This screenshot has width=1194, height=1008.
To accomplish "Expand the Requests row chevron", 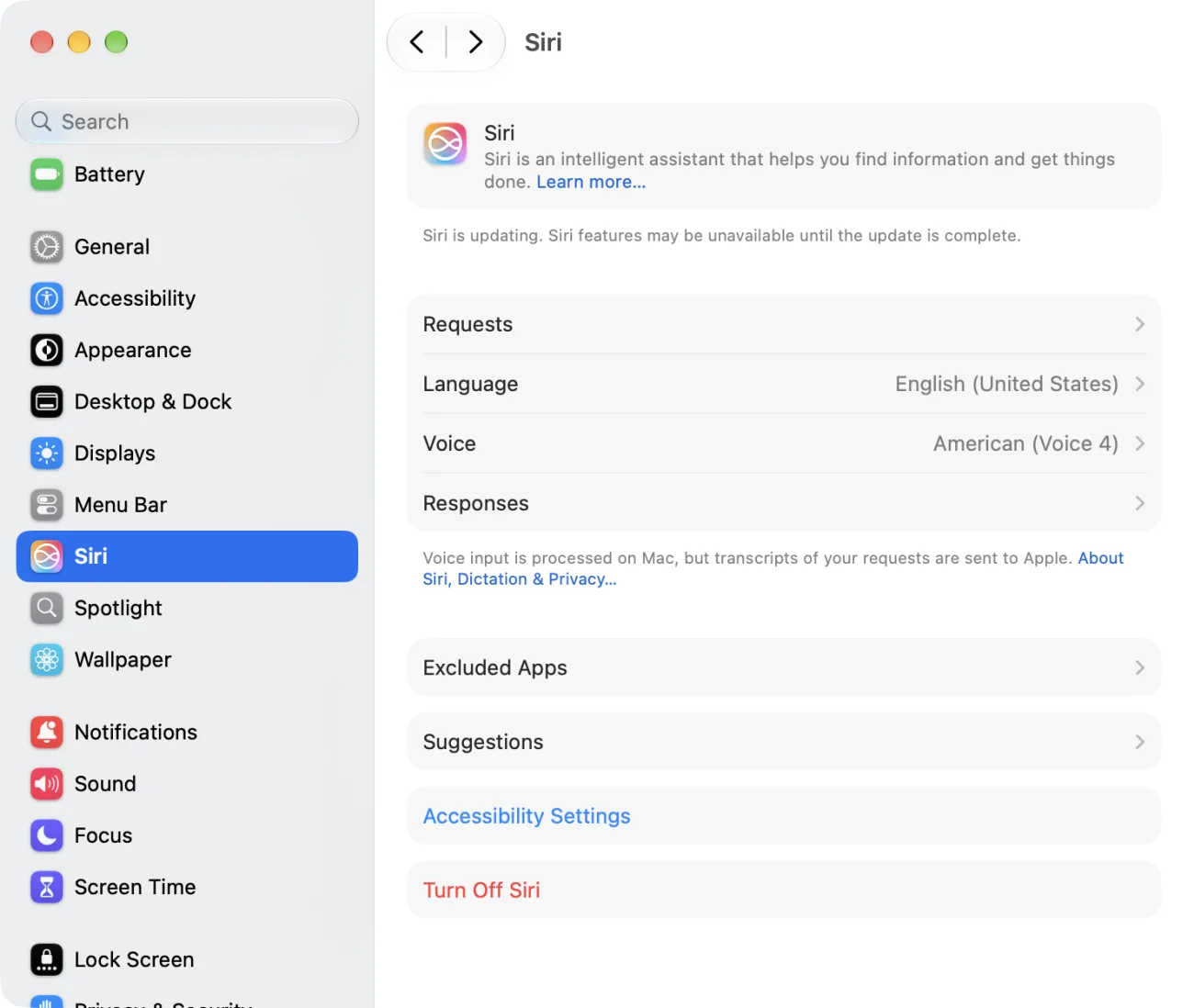I will (x=1140, y=324).
